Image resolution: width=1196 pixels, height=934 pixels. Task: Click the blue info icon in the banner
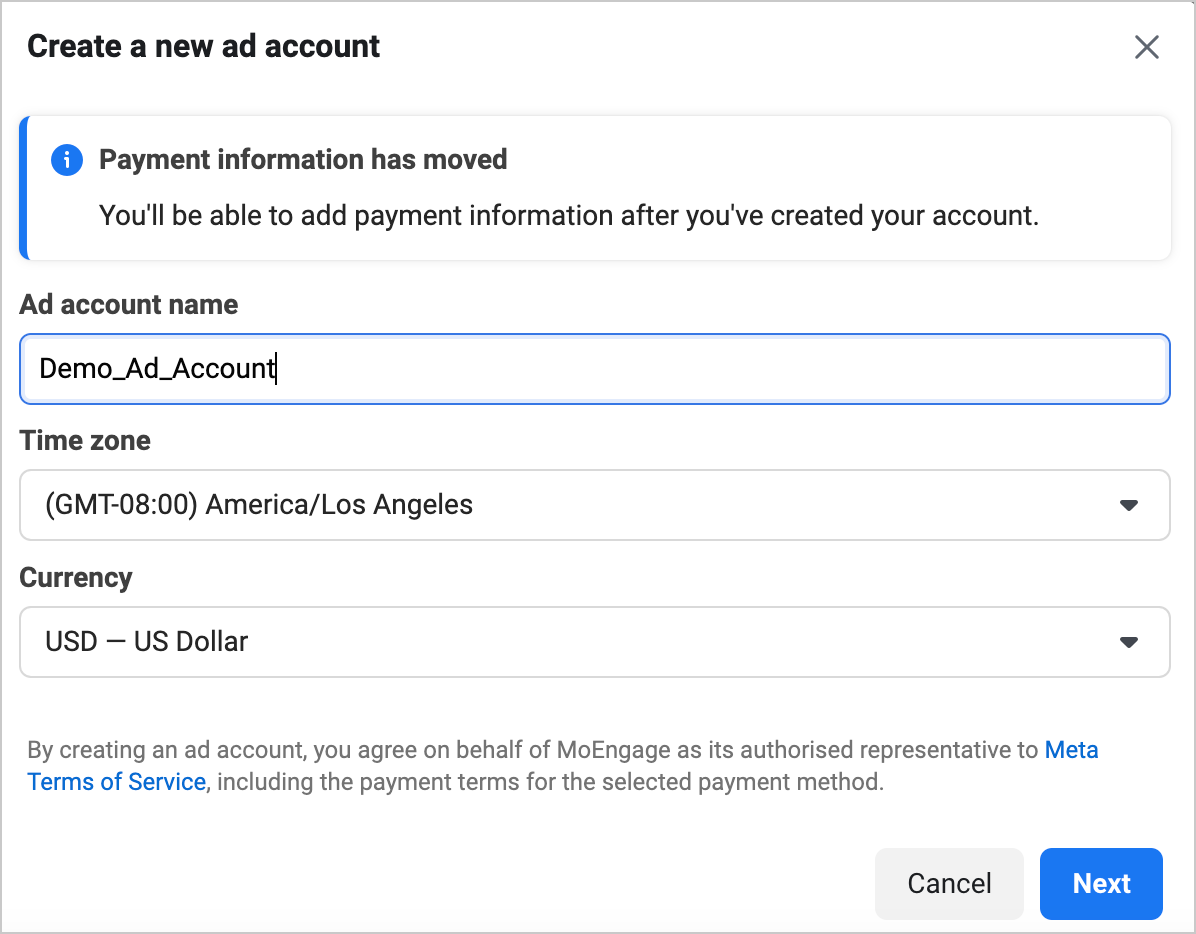(67, 160)
